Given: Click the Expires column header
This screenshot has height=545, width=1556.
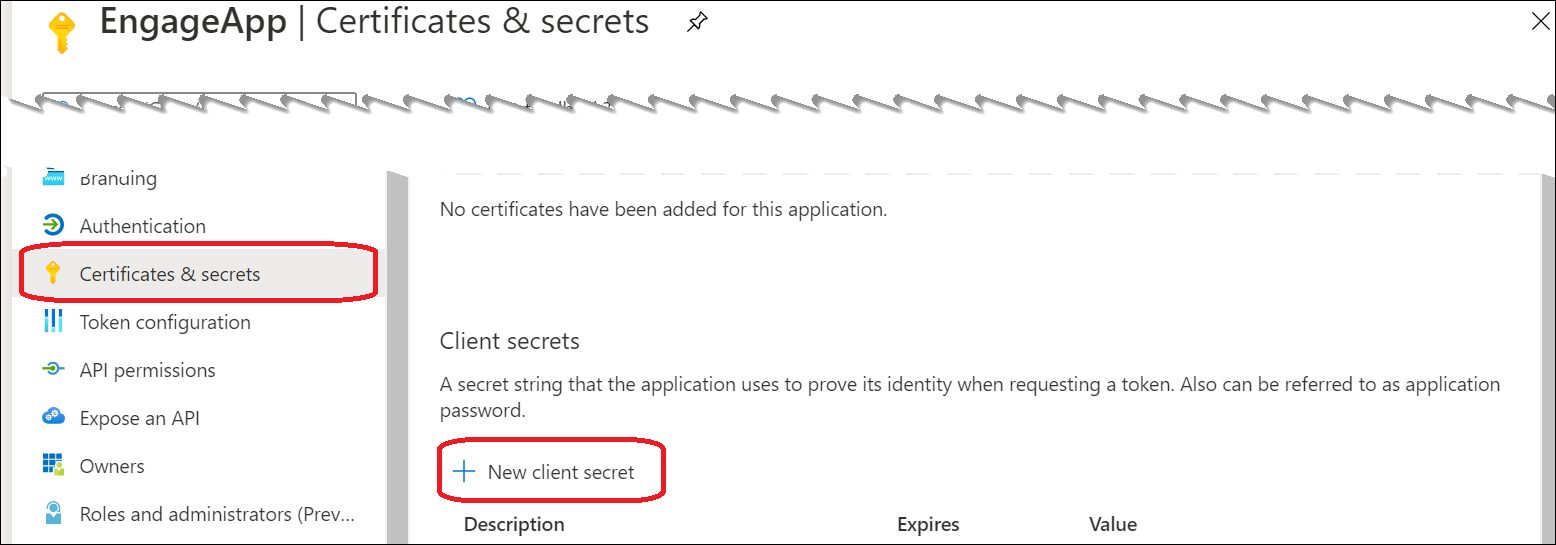Looking at the screenshot, I should click(x=928, y=524).
